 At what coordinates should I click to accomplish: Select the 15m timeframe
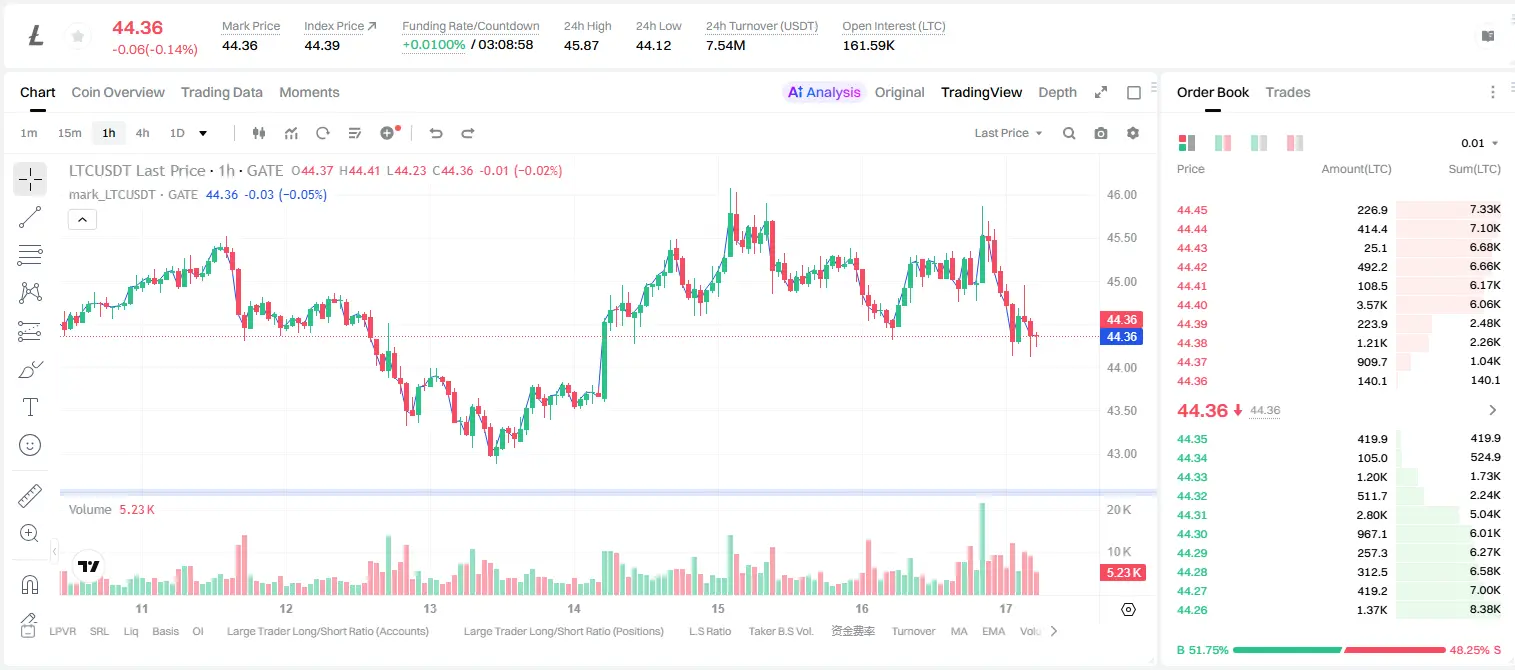pyautogui.click(x=69, y=133)
